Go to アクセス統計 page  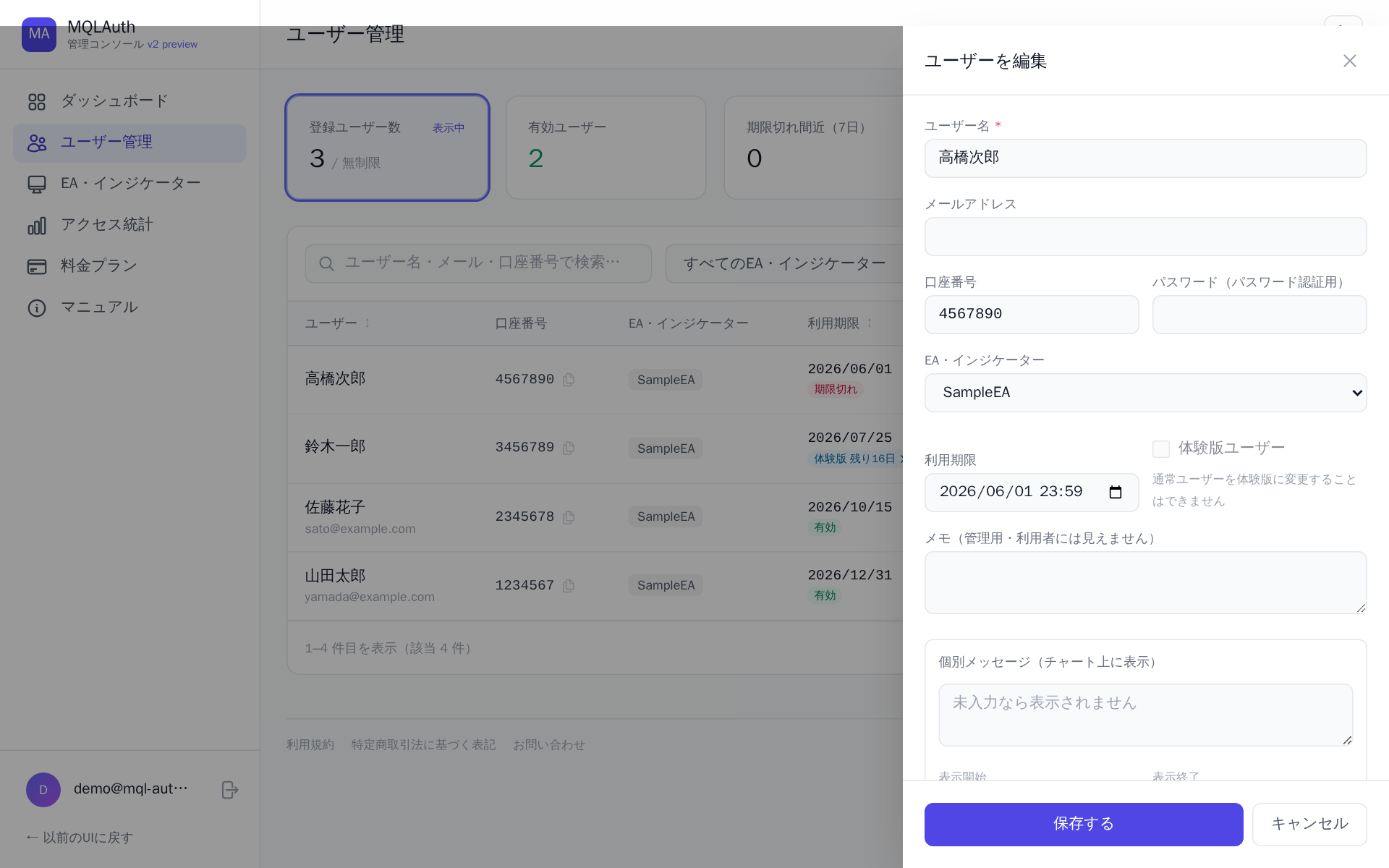[x=129, y=225]
